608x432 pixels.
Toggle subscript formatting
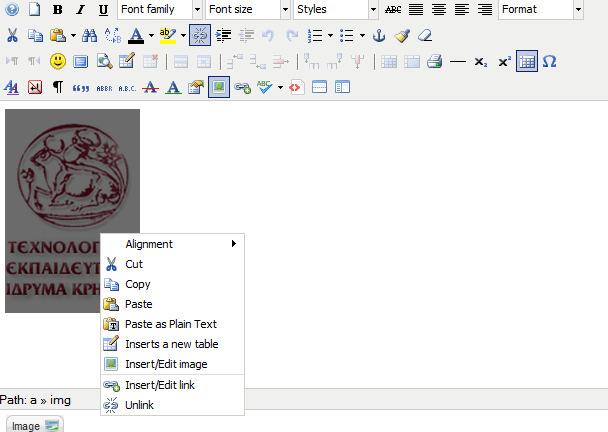click(481, 61)
